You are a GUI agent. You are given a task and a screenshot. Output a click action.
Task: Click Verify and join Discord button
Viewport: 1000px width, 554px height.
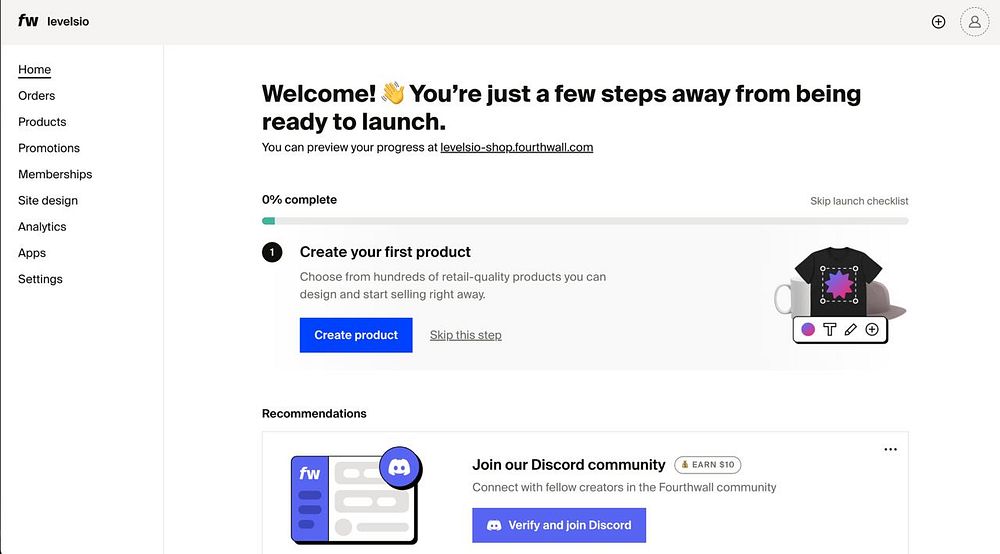pos(559,525)
